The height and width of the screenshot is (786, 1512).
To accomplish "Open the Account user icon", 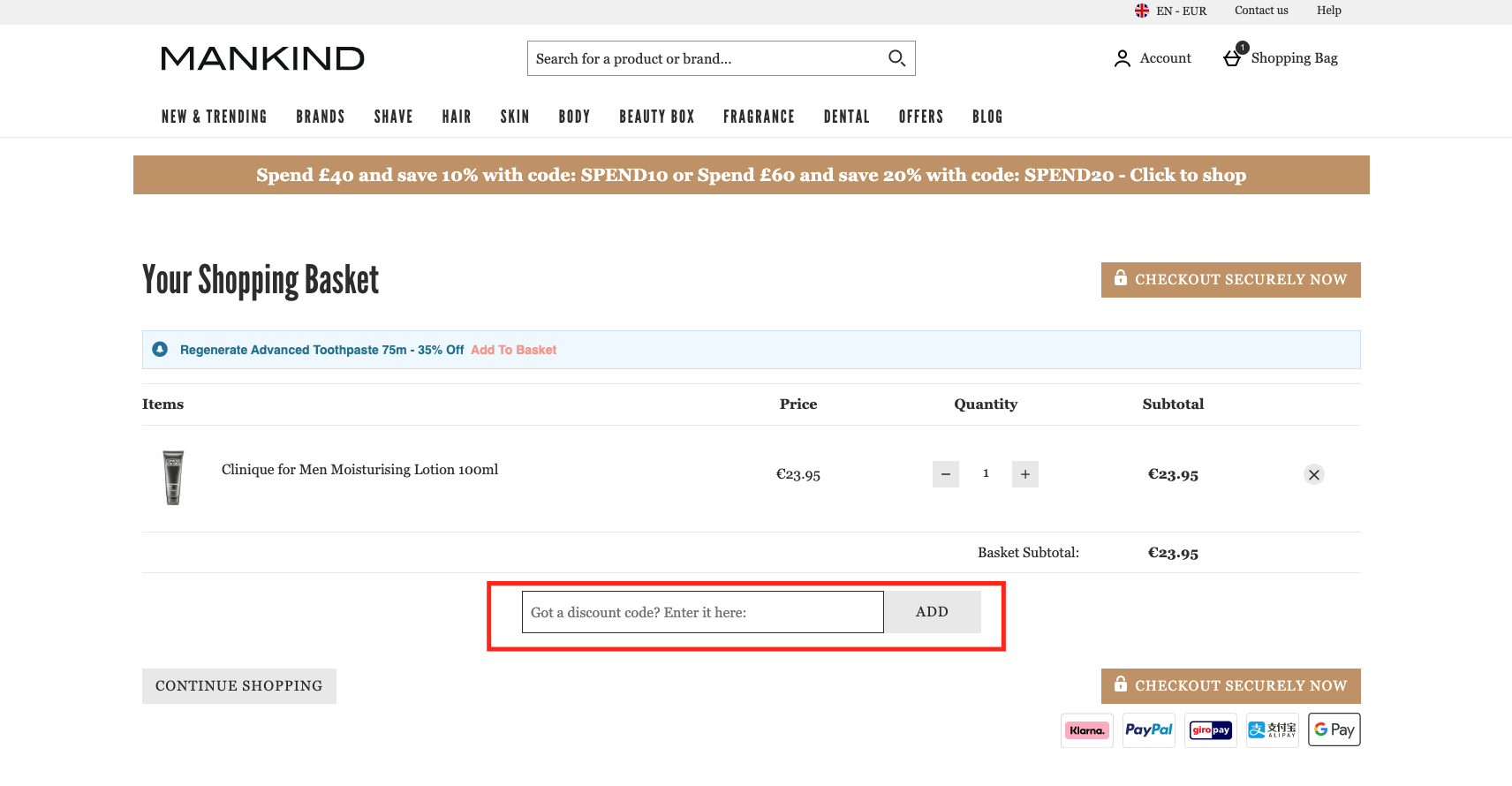I will click(1122, 58).
